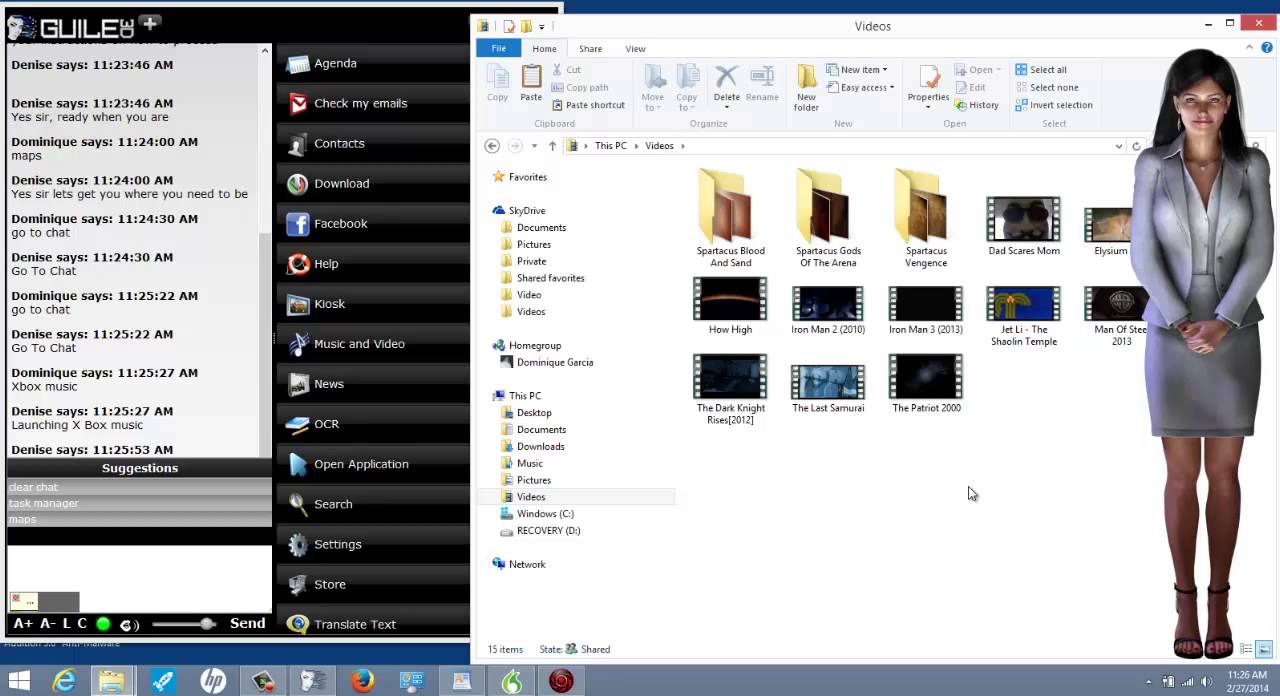This screenshot has height=696, width=1280.
Task: Open Help in the Guile menu
Action: (x=372, y=263)
